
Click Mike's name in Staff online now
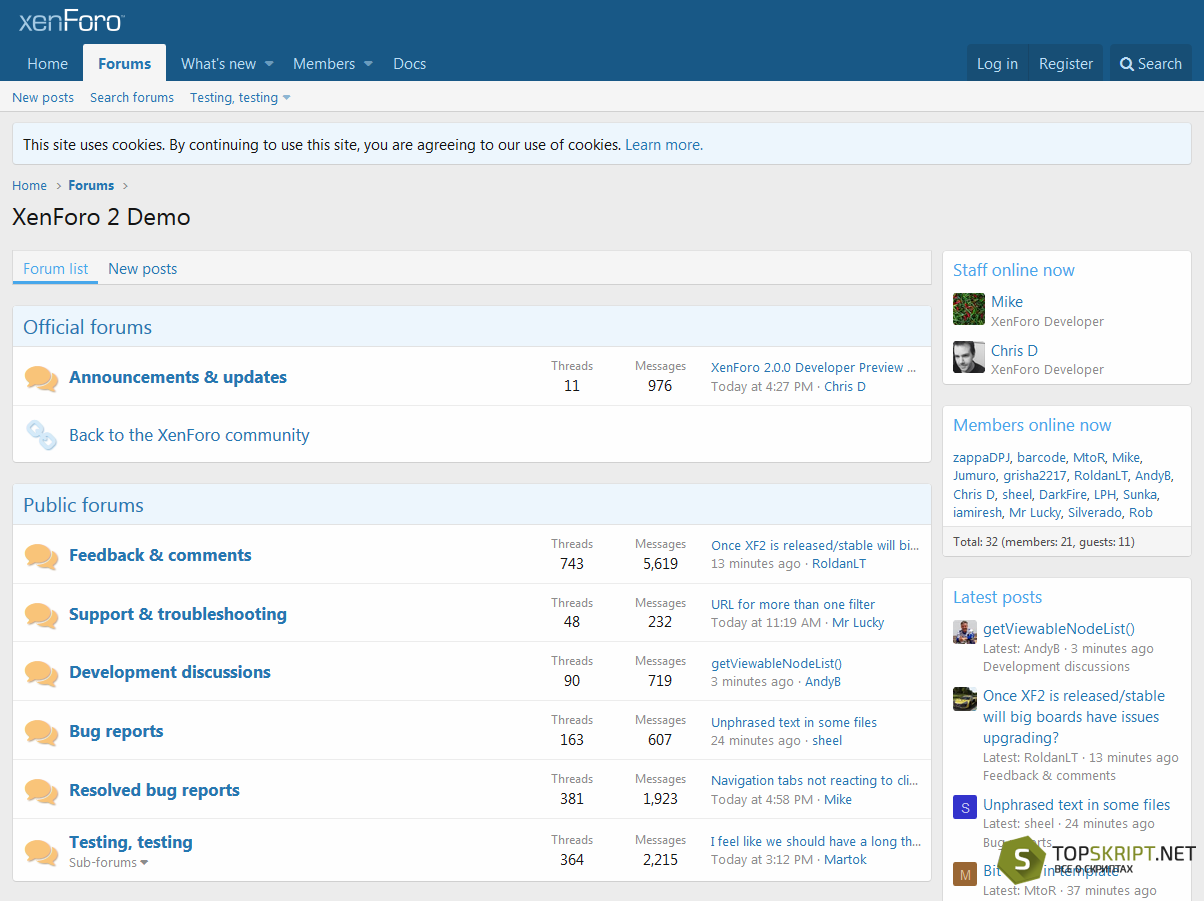[1007, 302]
